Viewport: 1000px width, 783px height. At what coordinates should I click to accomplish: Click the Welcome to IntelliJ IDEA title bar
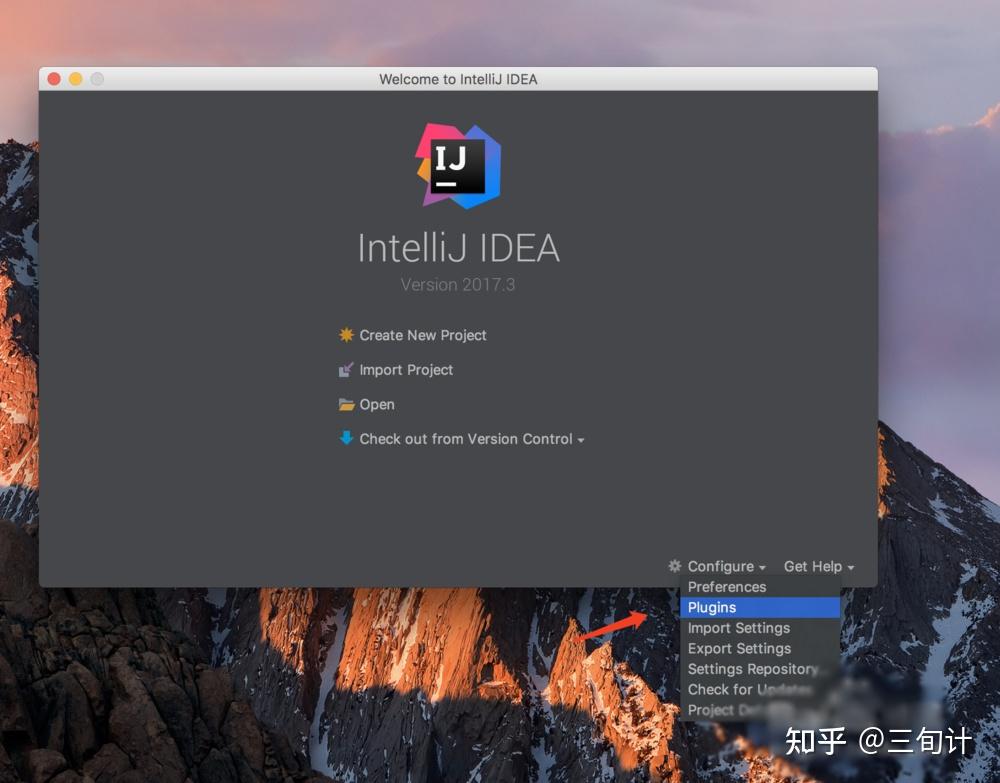[x=459, y=77]
